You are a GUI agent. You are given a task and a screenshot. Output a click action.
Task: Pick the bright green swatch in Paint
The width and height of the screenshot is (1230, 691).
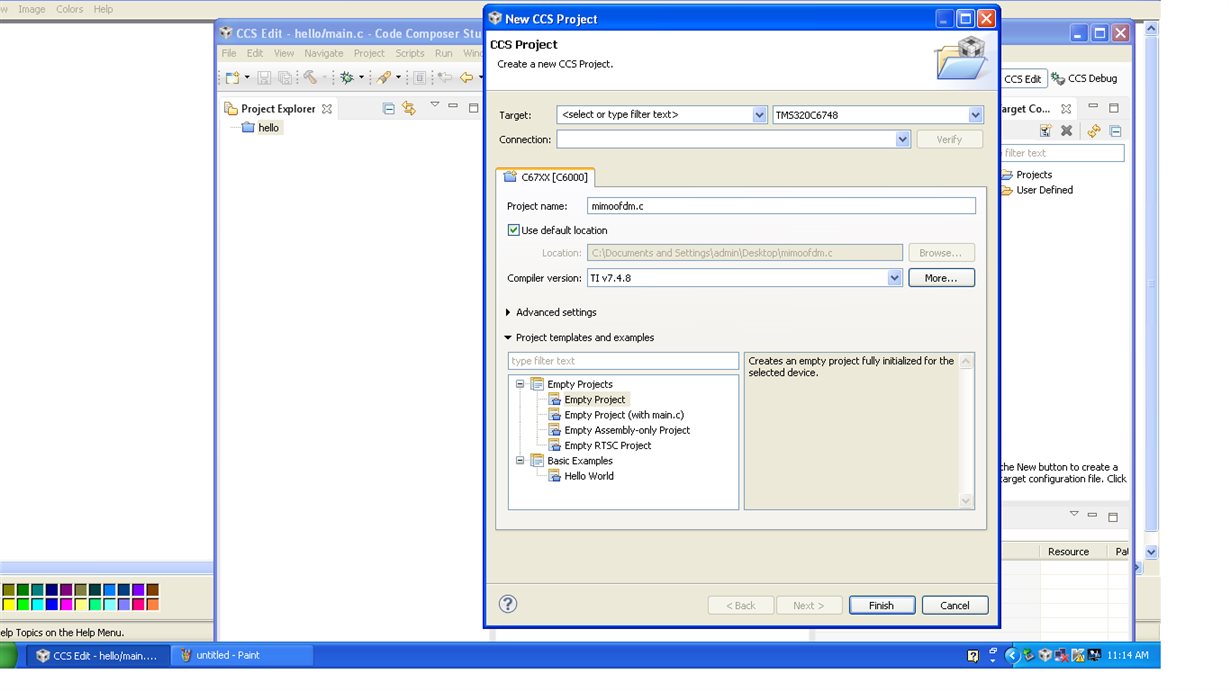click(23, 604)
